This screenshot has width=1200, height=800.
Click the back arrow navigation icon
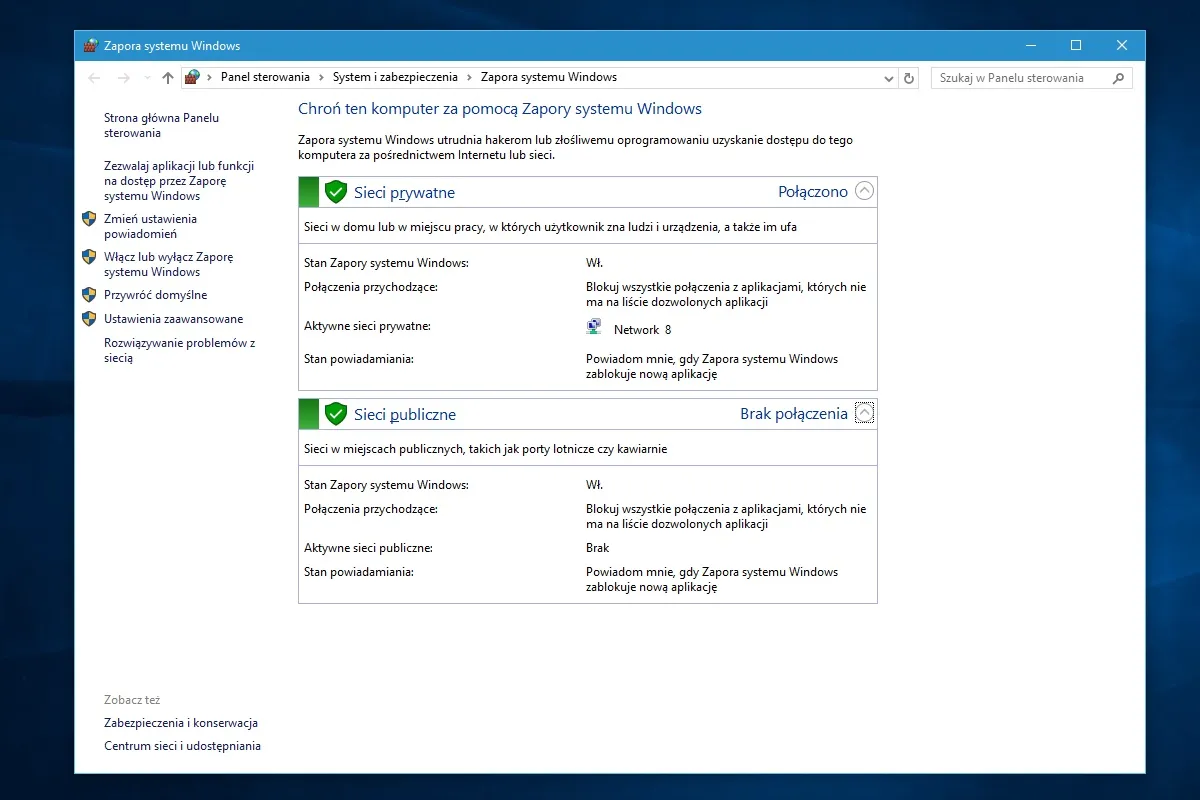pos(93,77)
